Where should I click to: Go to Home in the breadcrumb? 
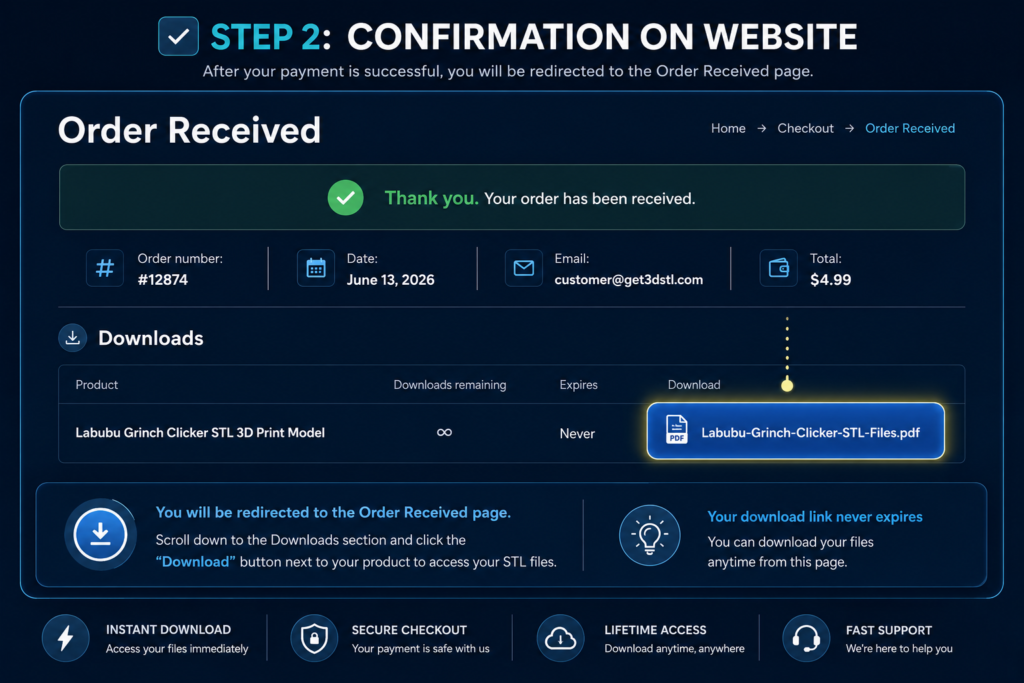tap(728, 129)
